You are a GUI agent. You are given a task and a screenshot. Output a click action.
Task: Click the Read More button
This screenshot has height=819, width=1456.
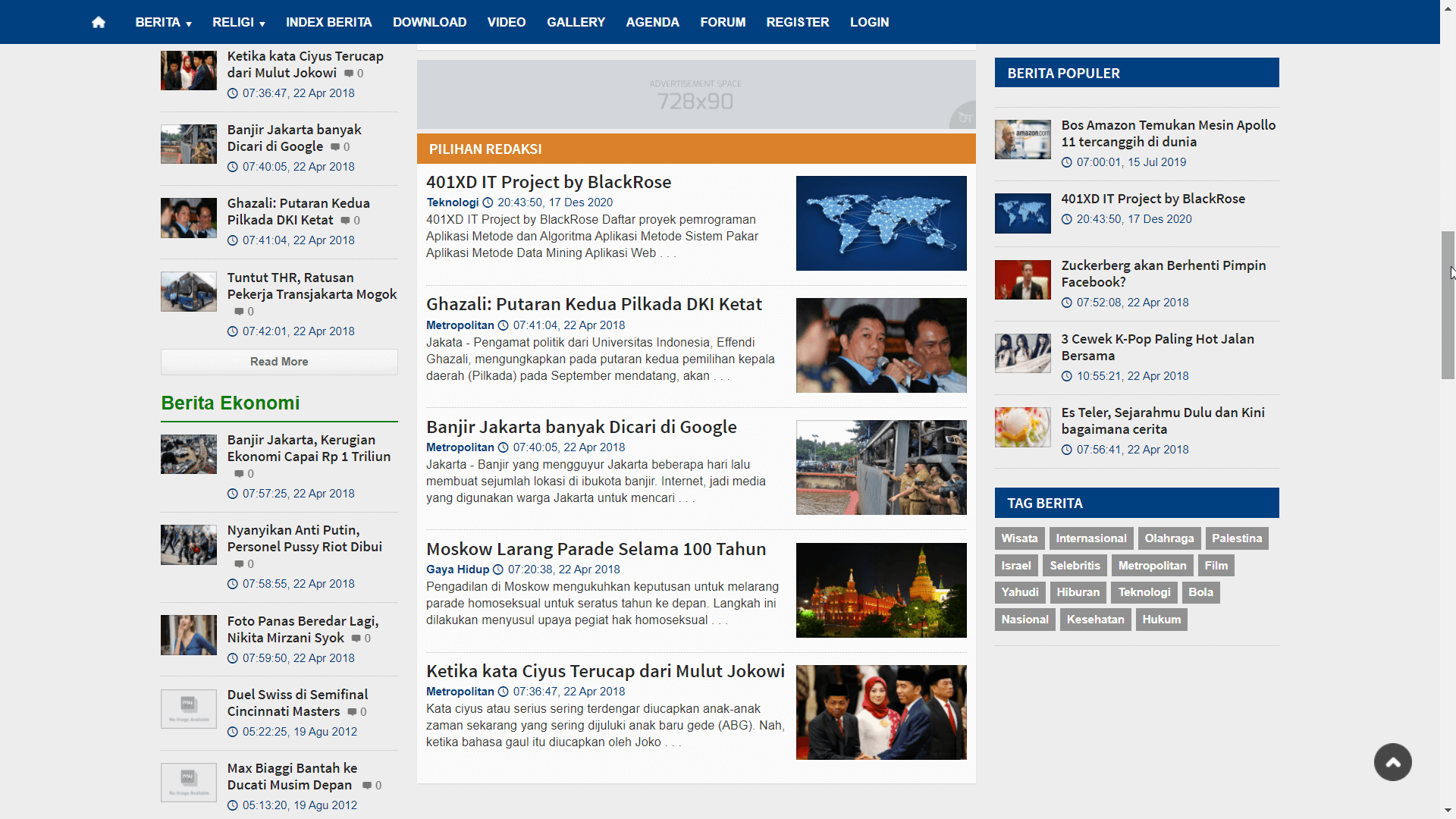coord(278,362)
